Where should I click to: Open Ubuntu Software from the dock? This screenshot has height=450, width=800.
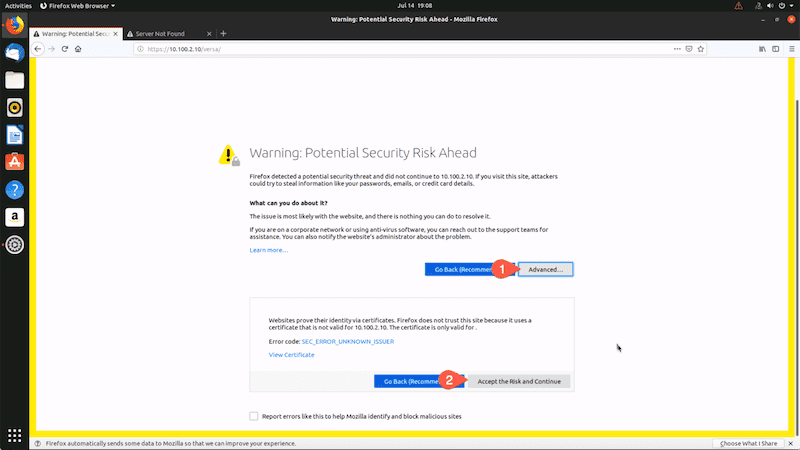[x=14, y=162]
